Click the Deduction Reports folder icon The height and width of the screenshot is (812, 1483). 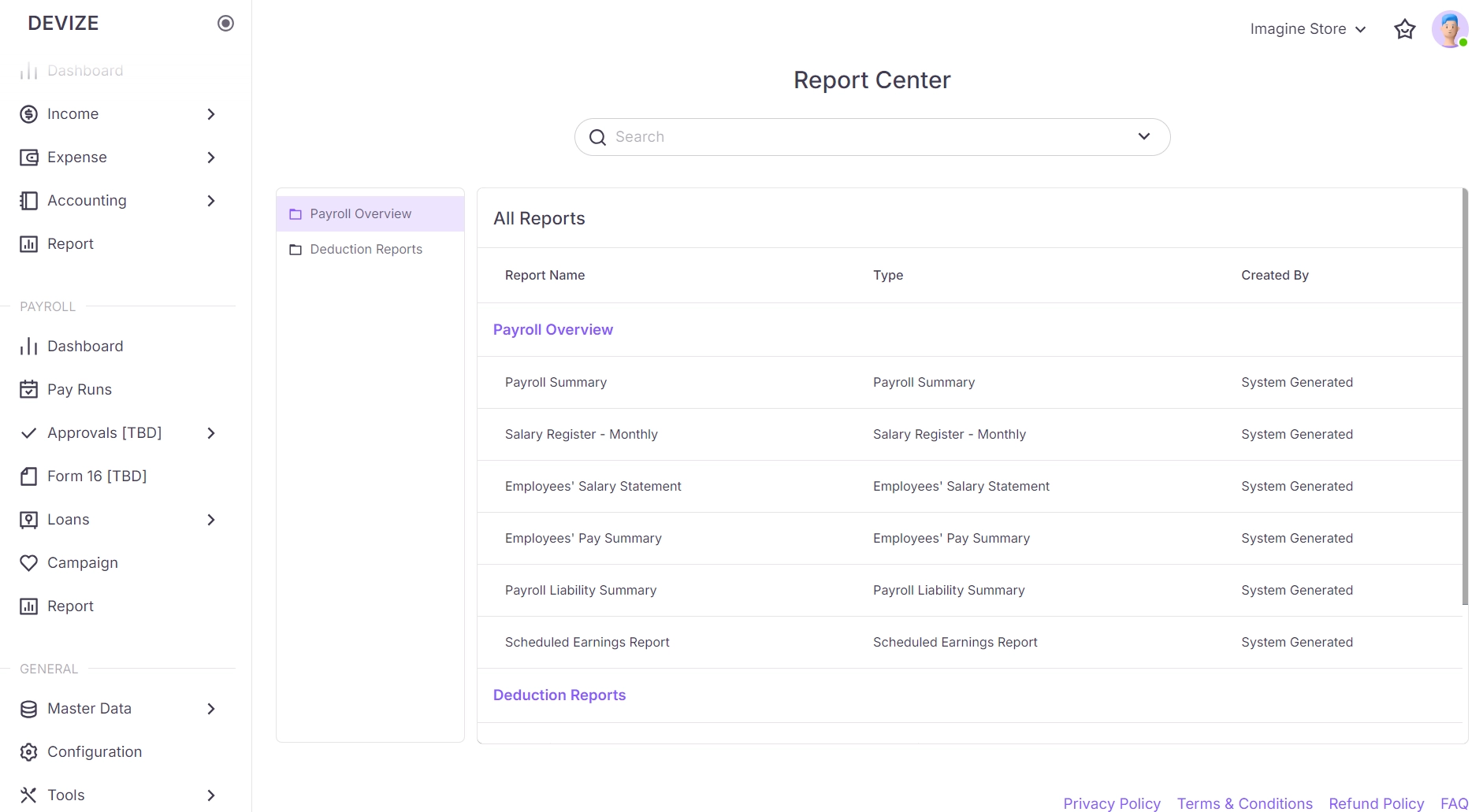(295, 250)
